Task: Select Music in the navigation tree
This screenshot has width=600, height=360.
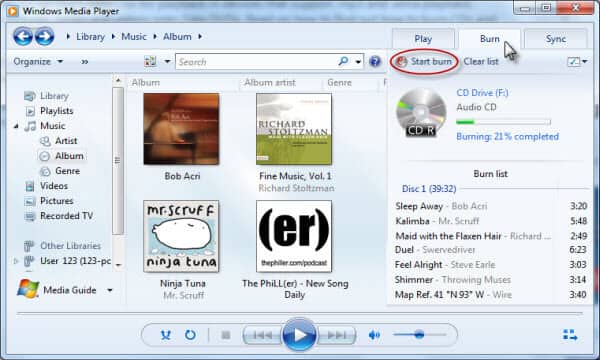Action: pos(52,125)
